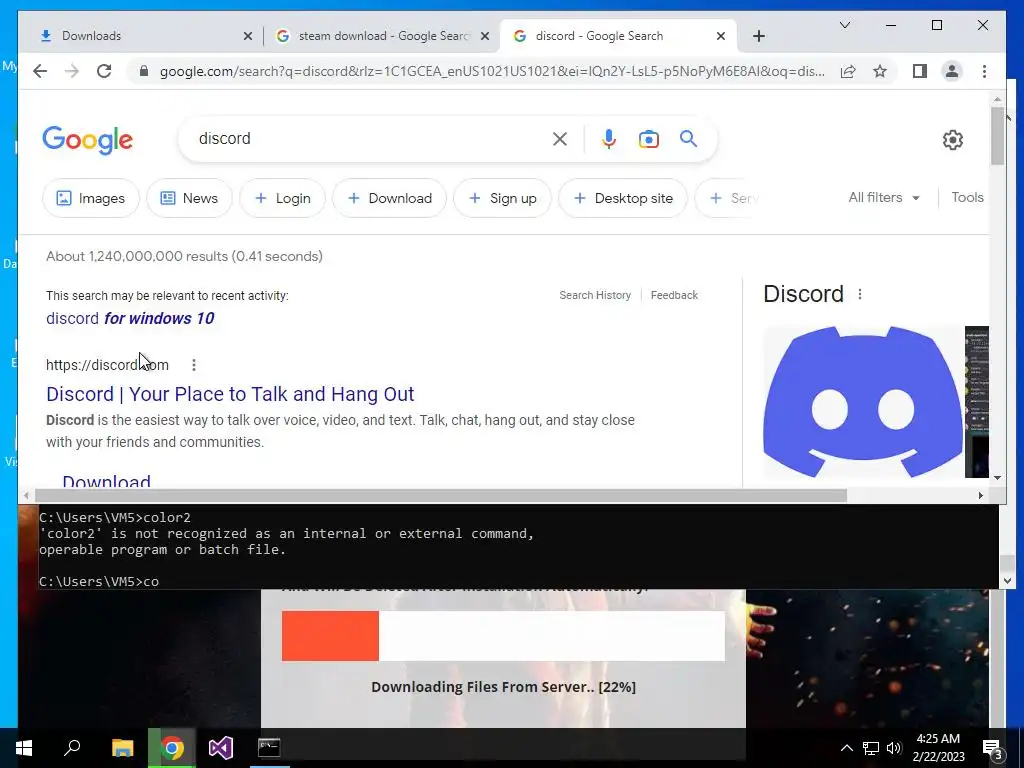Clear the search box with the X
The width and height of the screenshot is (1024, 768).
[x=560, y=138]
